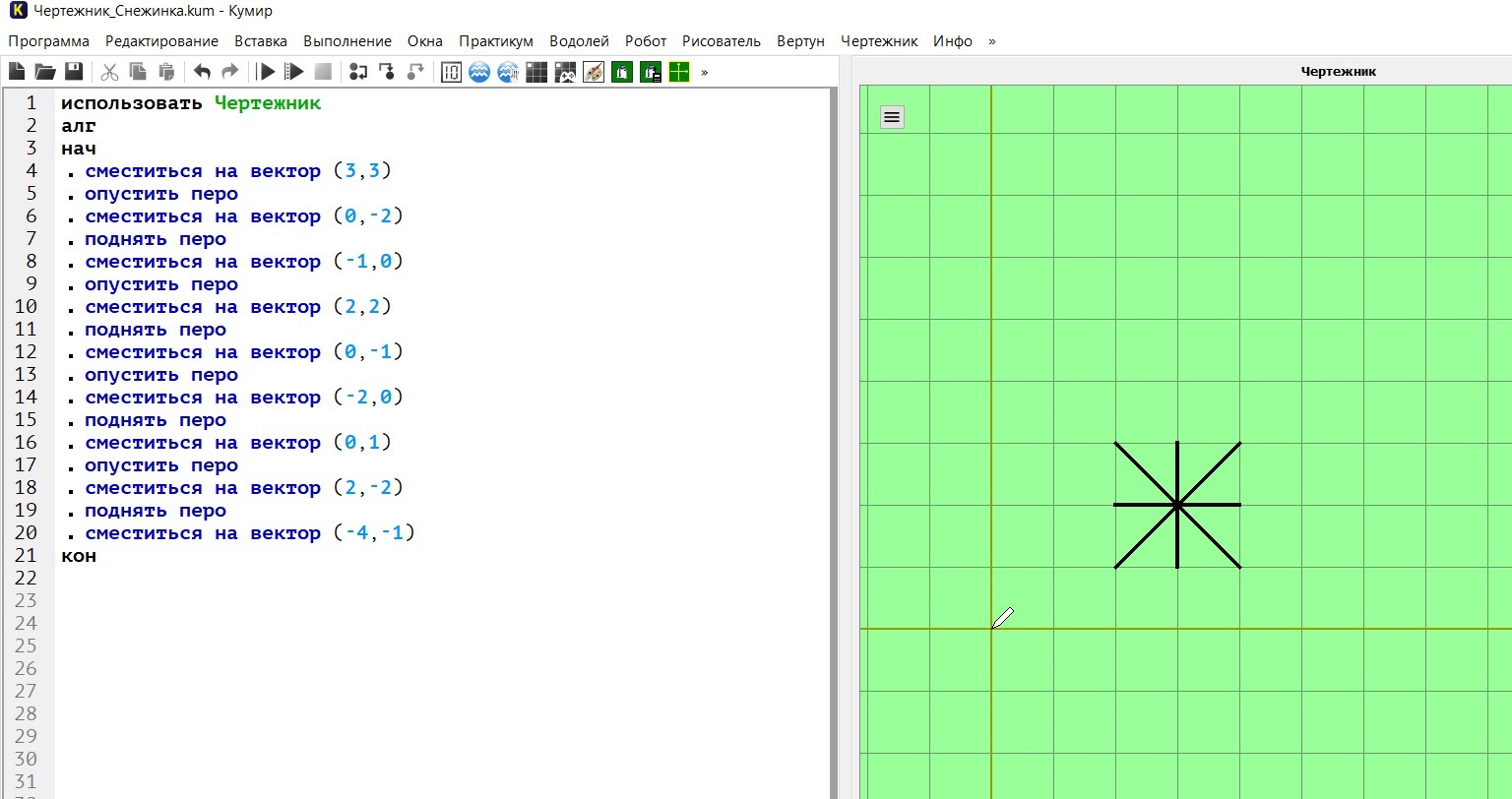Click the Cut scissors icon
The image size is (1512, 799).
(x=109, y=72)
